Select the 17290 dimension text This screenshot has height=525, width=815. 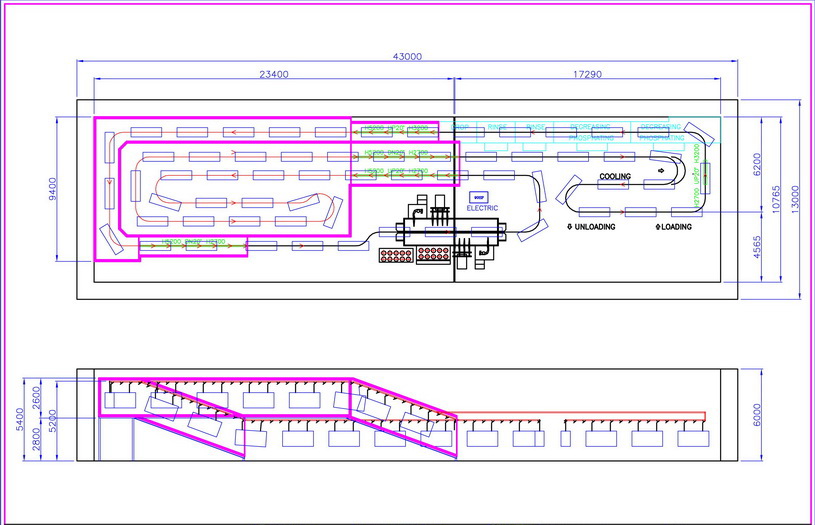[586, 74]
